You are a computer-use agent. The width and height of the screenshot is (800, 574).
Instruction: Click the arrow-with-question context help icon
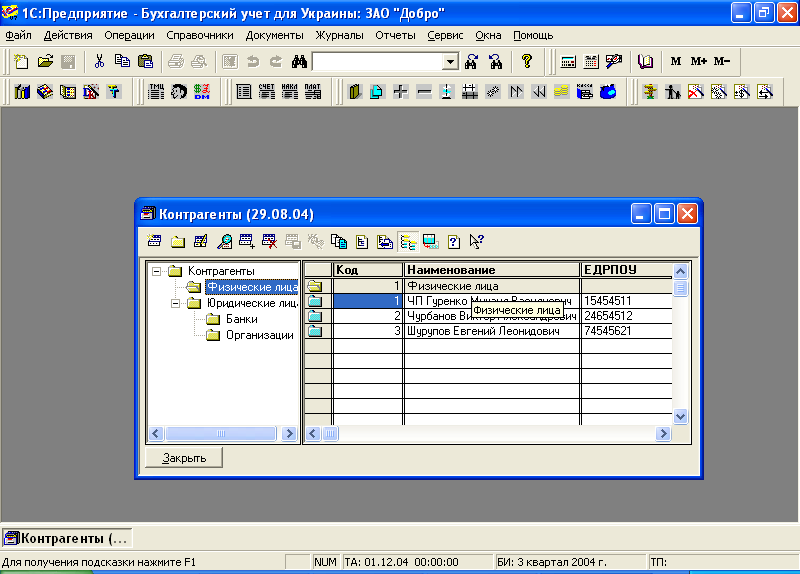click(x=477, y=241)
